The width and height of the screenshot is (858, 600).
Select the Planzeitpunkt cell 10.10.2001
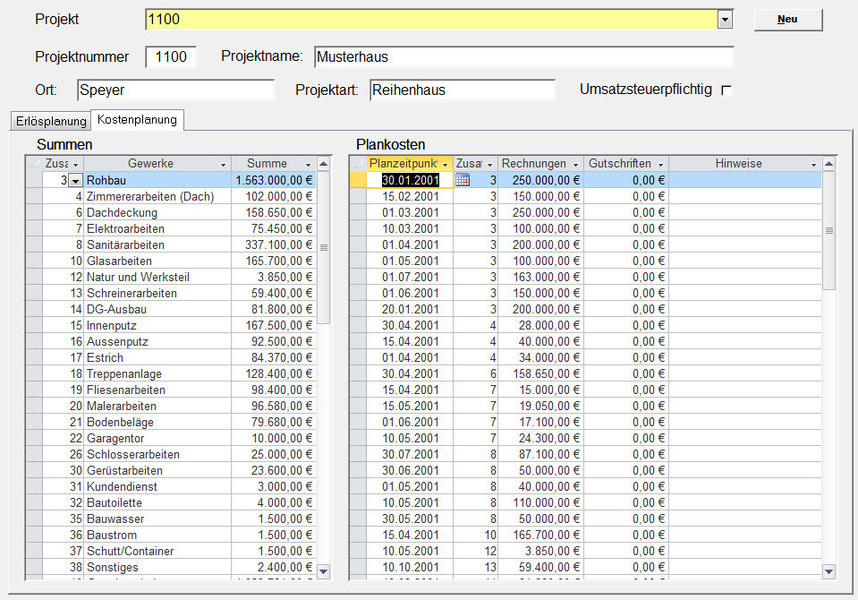pos(410,568)
